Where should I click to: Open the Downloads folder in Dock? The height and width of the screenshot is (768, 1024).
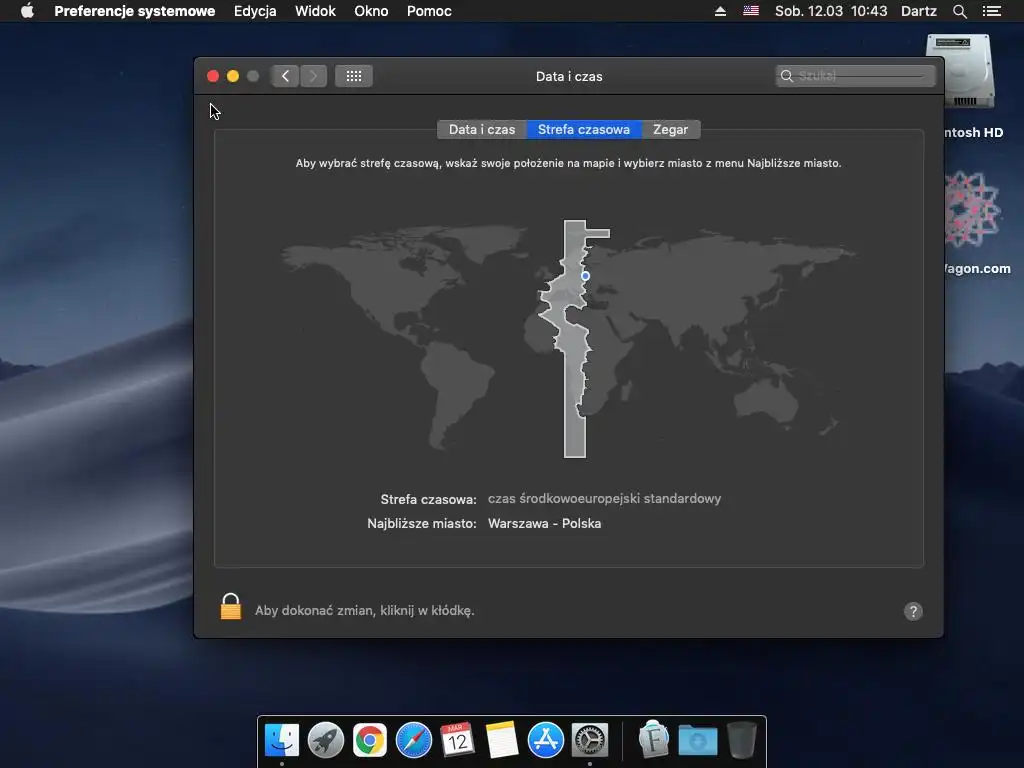tap(697, 741)
